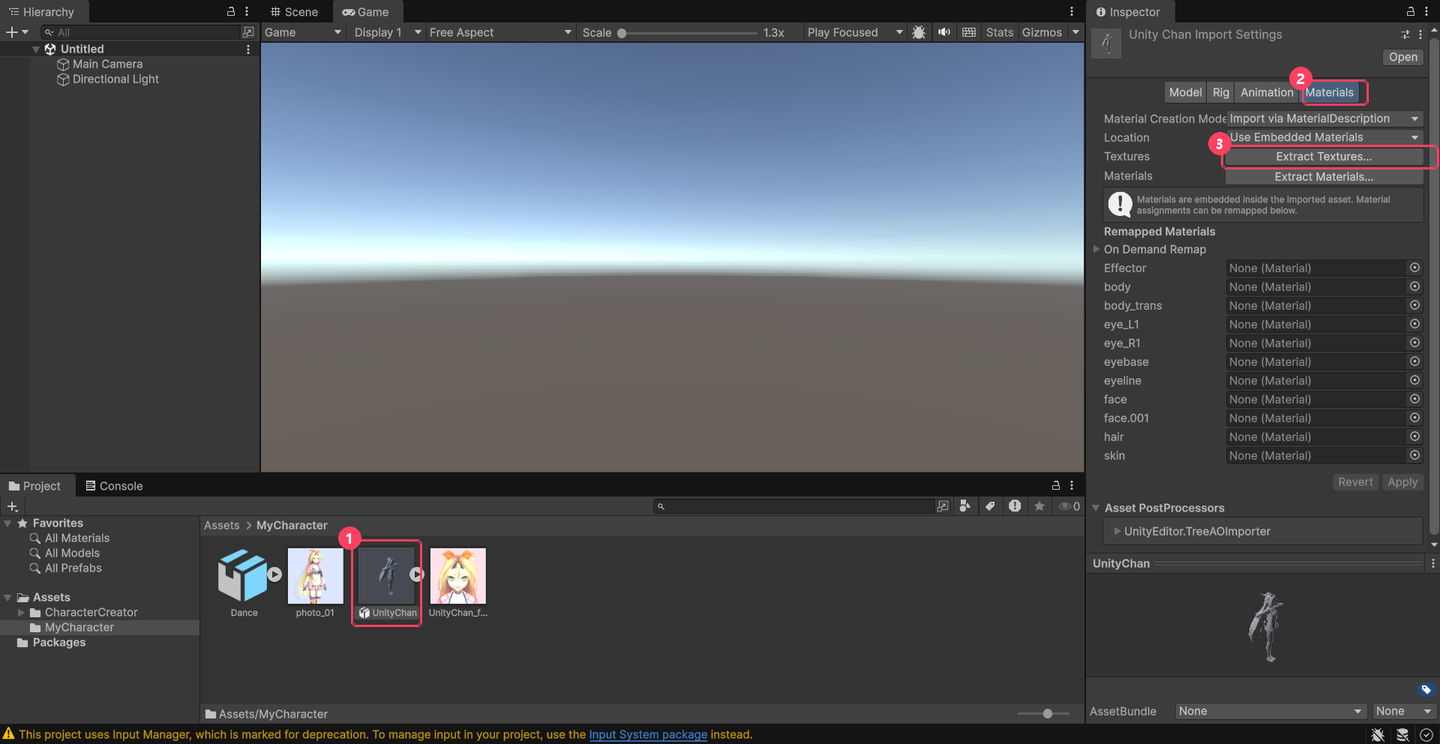Open the material picker for skin
The height and width of the screenshot is (744, 1440).
click(x=1415, y=456)
